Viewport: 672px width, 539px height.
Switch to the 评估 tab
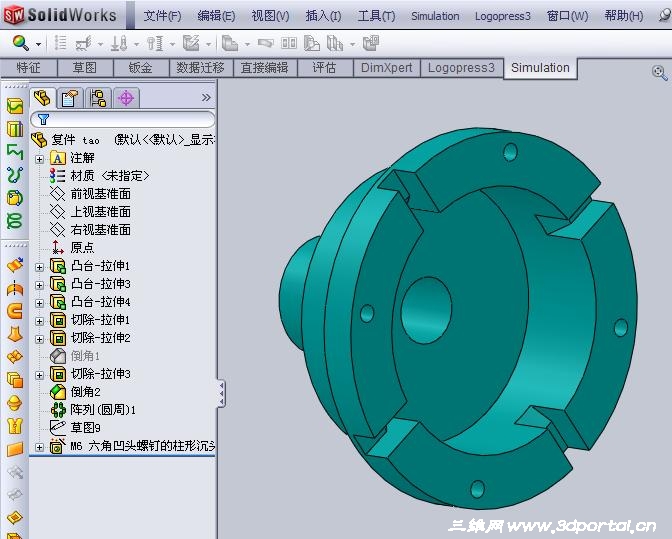point(324,68)
